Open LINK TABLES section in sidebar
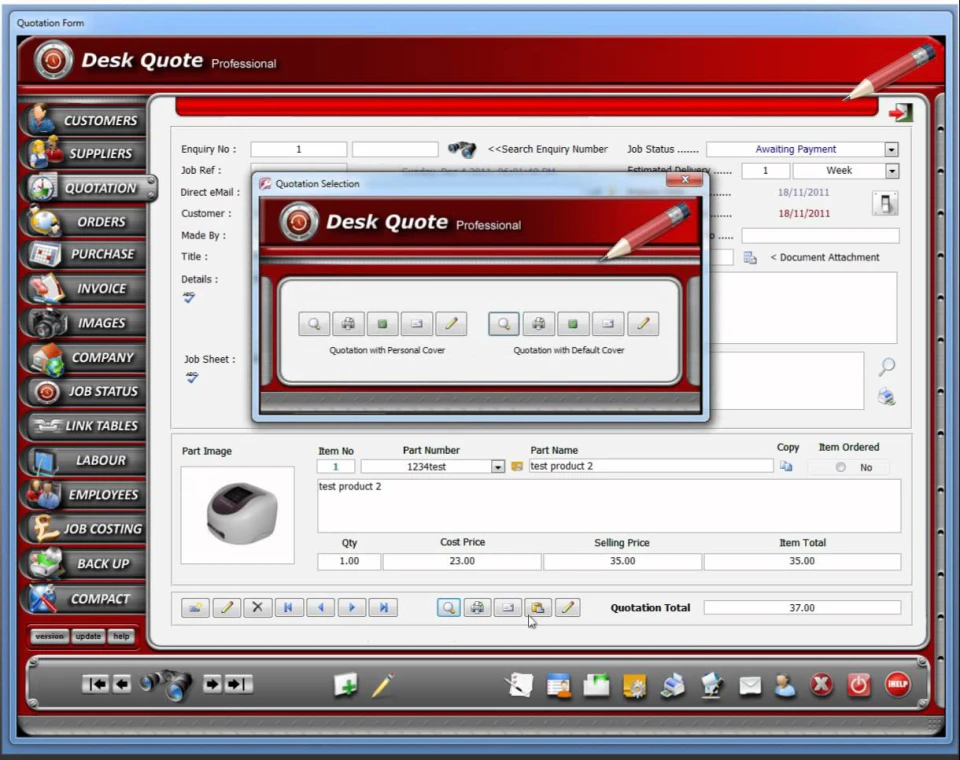The image size is (960, 760). tap(84, 426)
